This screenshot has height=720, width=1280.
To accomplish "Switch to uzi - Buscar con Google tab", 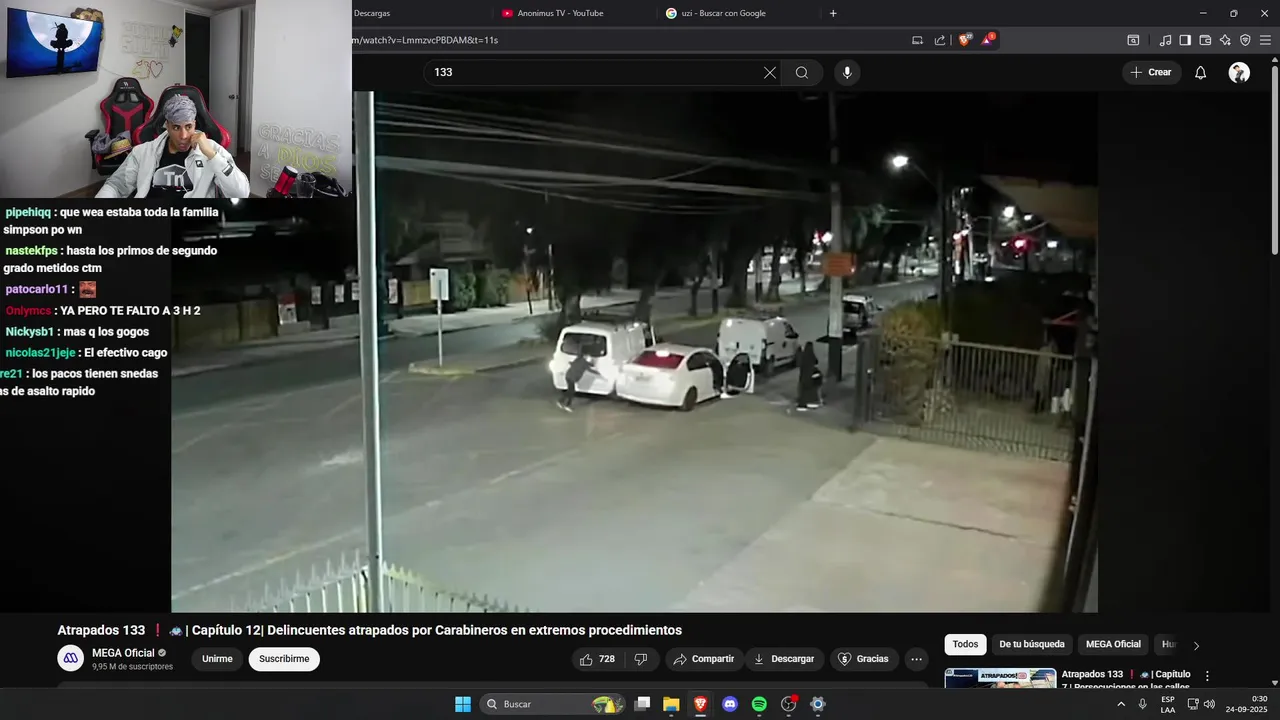I will pos(723,13).
